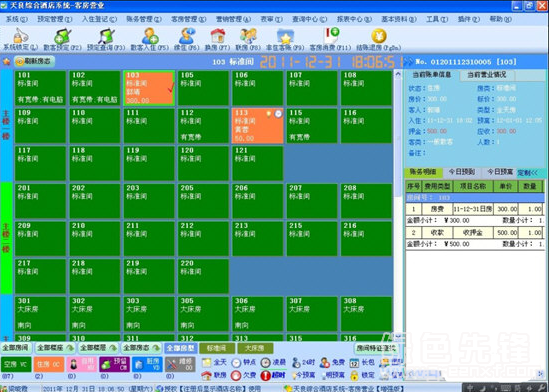Toggle the repair rooms (维修 OO) status filter
The image size is (550, 392).
pyautogui.click(x=180, y=364)
